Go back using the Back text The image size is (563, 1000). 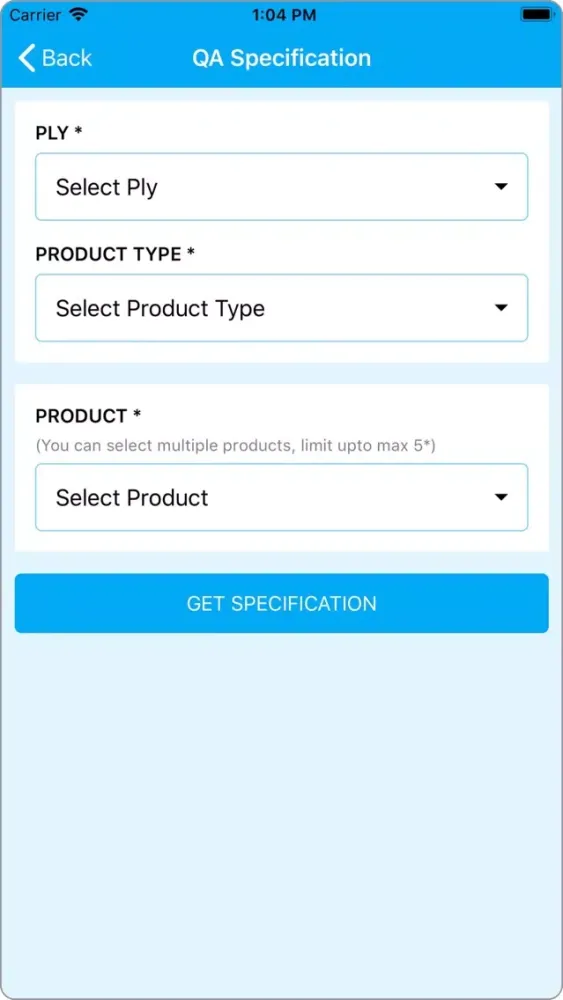[67, 58]
